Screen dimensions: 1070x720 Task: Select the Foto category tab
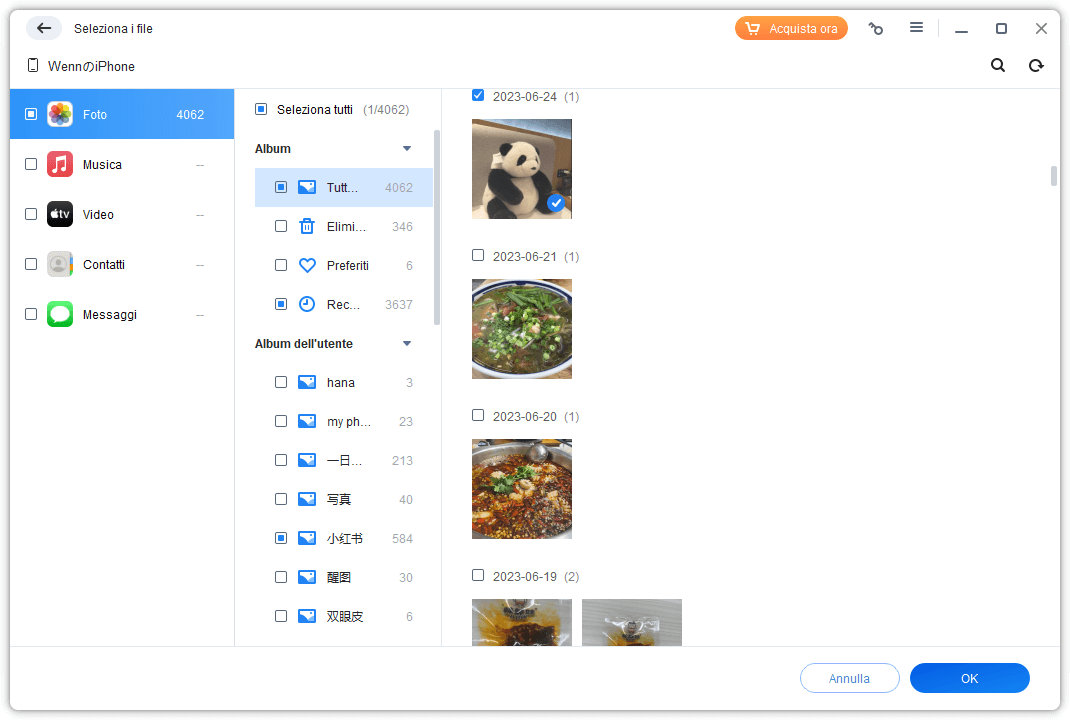click(122, 115)
